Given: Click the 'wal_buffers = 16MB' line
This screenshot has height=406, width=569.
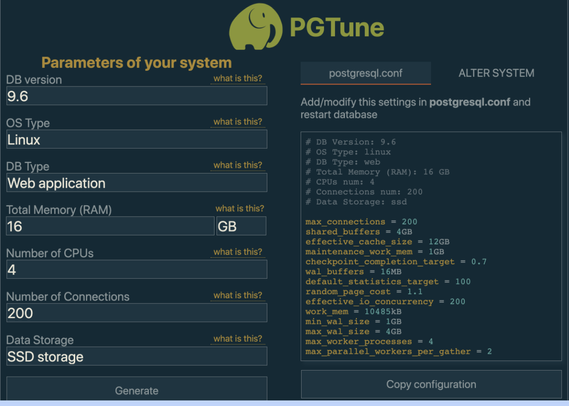Looking at the screenshot, I should coord(353,271).
